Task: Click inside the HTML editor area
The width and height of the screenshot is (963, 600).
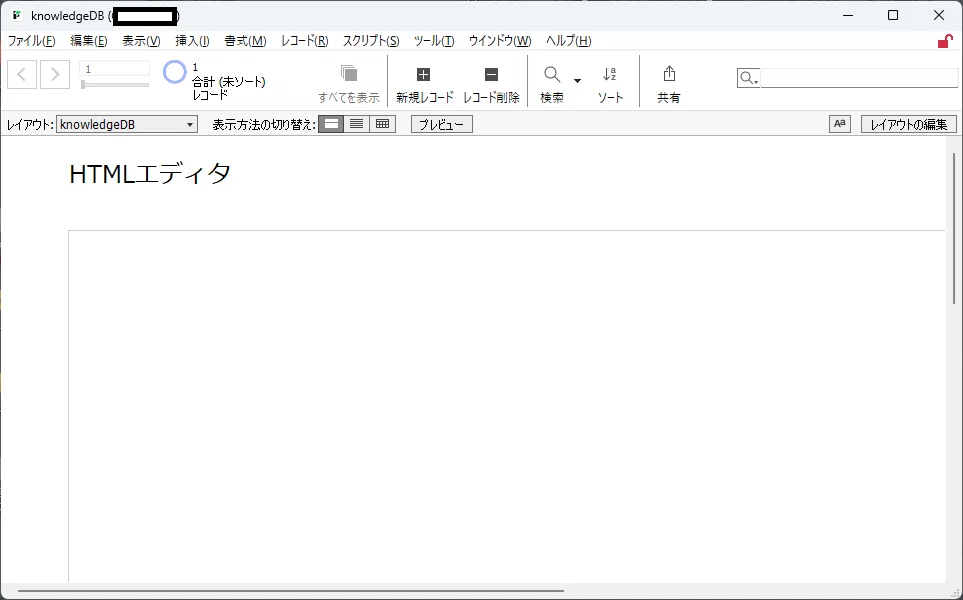Action: [507, 405]
